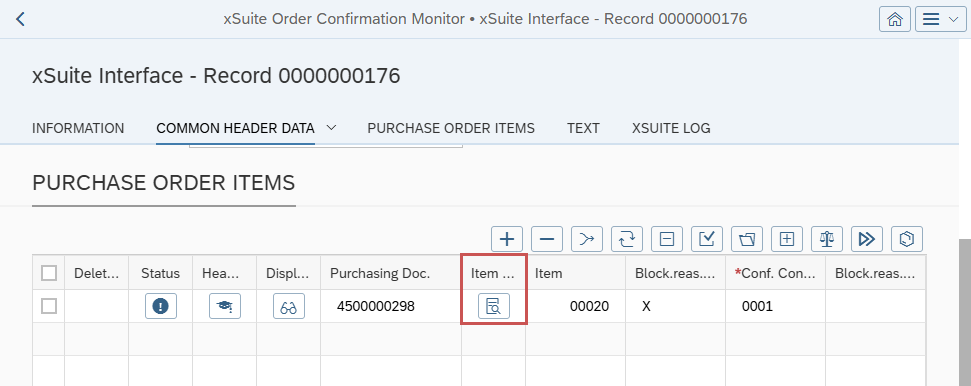Screen dimensions: 971x386
Task: Click the graduation cap header icon
Action: click(225, 306)
